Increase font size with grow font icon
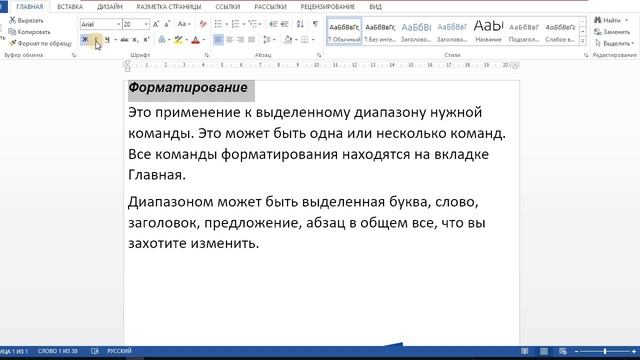This screenshot has height=360, width=640. [156, 24]
